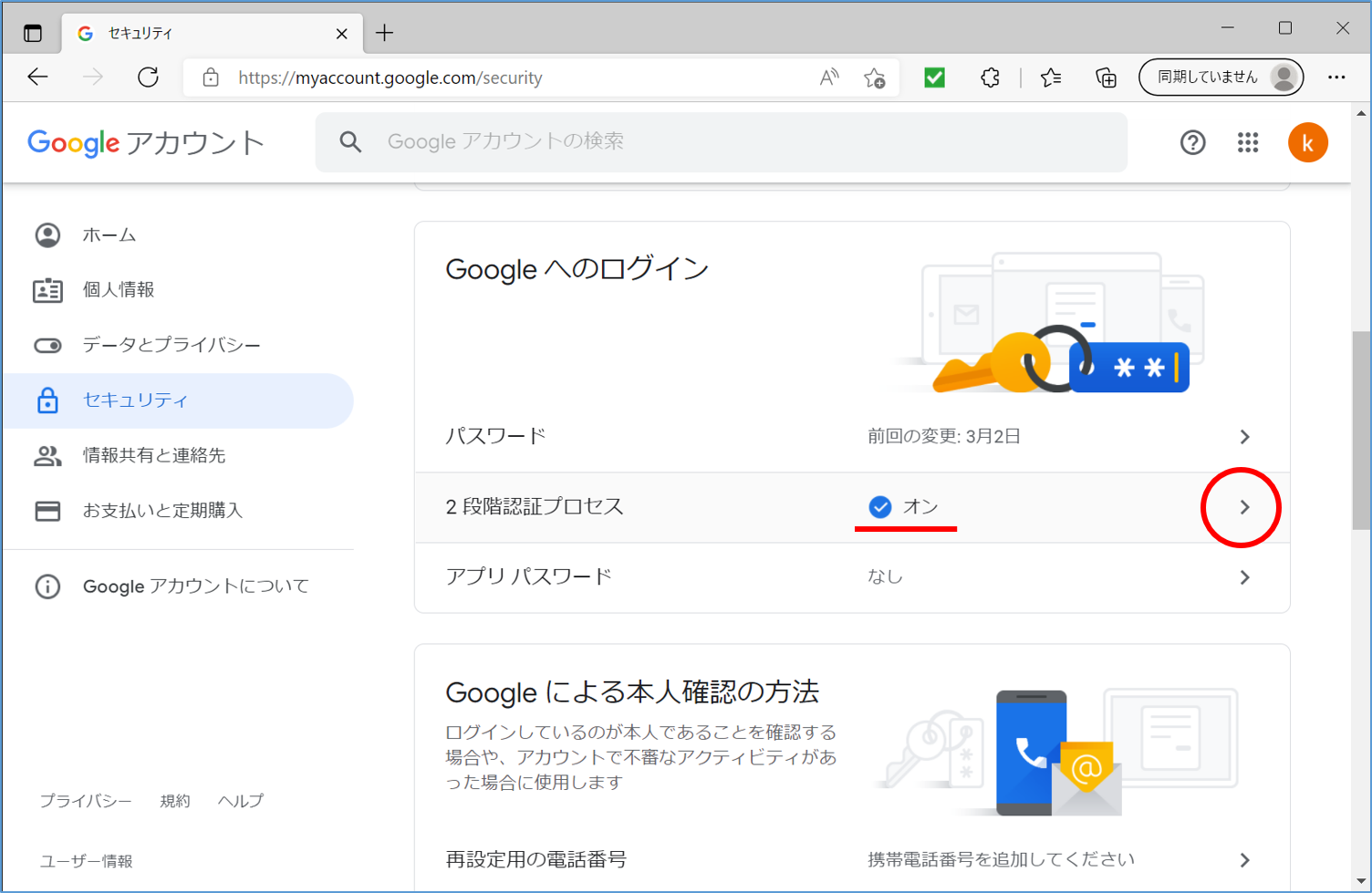This screenshot has width=1372, height=893.
Task: Open a new browser tab
Action: (x=384, y=34)
